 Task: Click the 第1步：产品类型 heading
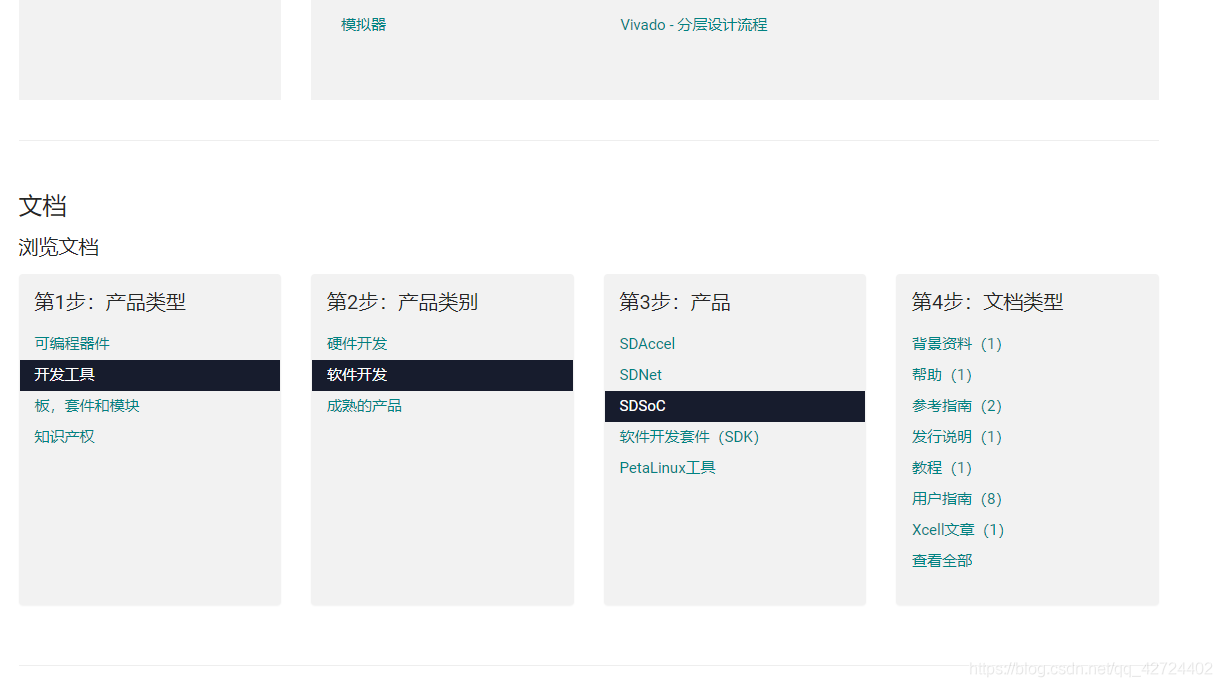coord(110,302)
